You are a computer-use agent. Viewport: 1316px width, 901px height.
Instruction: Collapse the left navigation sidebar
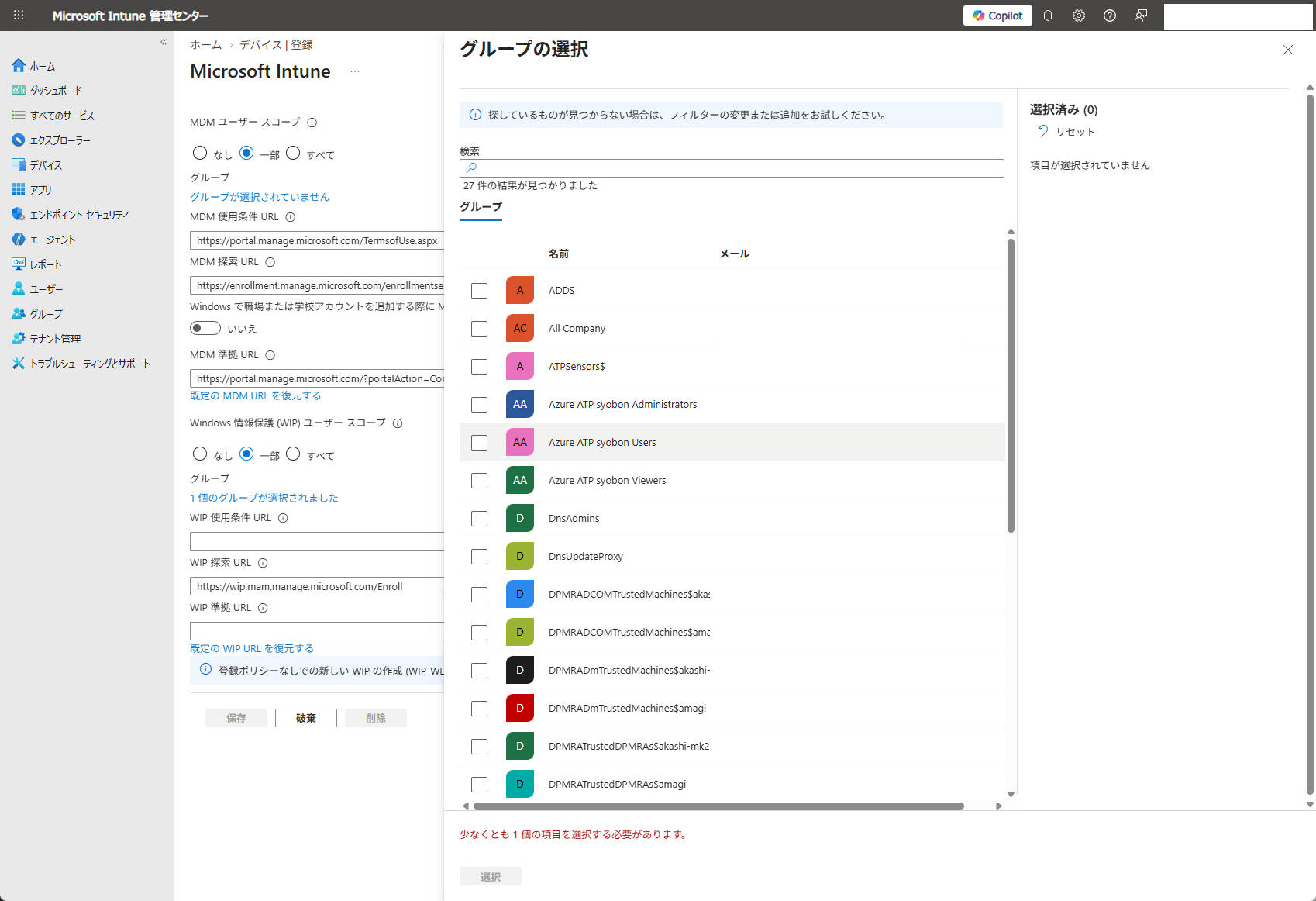pyautogui.click(x=164, y=42)
